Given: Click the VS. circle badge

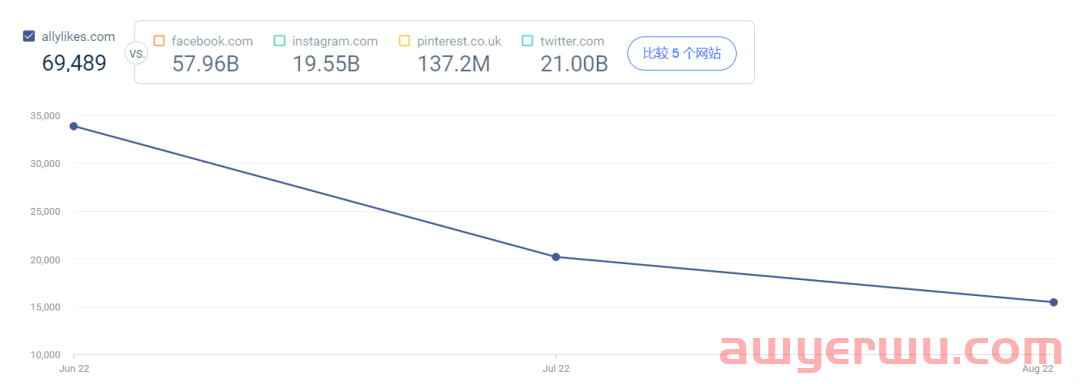Looking at the screenshot, I should [134, 52].
